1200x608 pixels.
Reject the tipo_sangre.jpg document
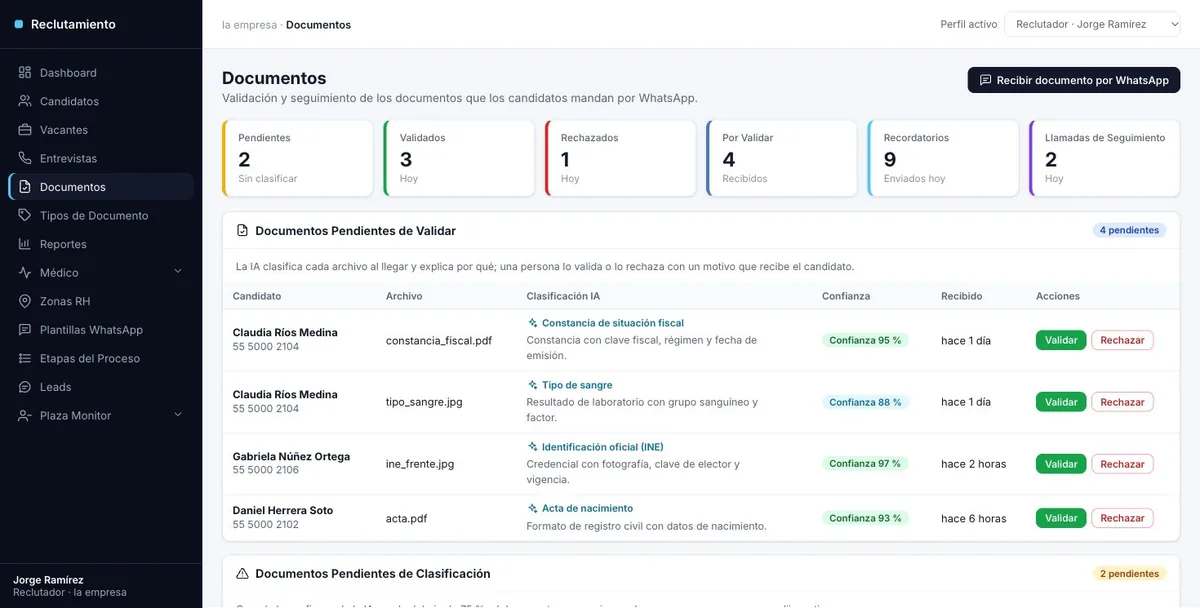point(1122,402)
